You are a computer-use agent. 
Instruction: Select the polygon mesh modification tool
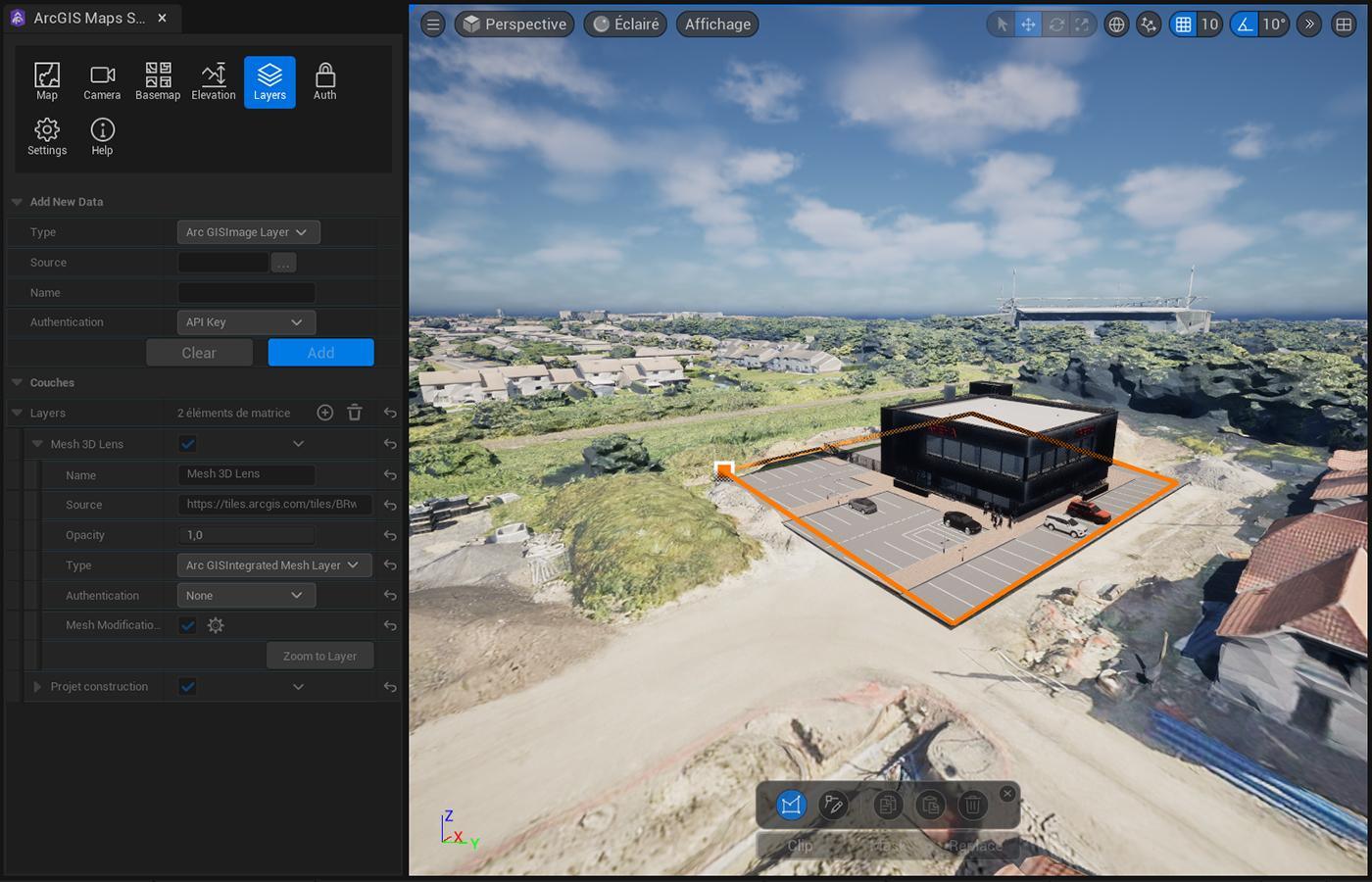pyautogui.click(x=791, y=806)
